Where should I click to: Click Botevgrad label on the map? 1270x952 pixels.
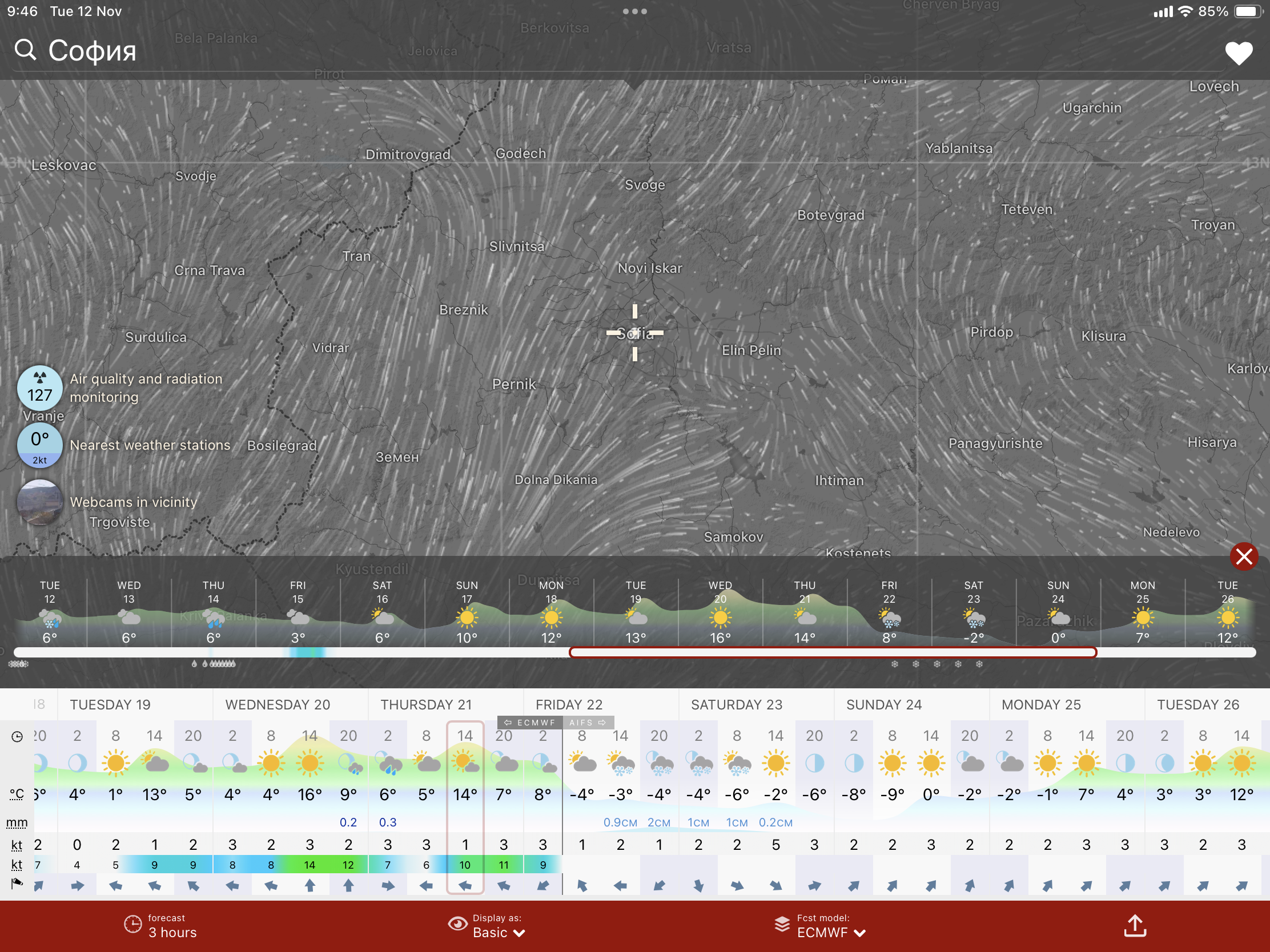point(830,215)
